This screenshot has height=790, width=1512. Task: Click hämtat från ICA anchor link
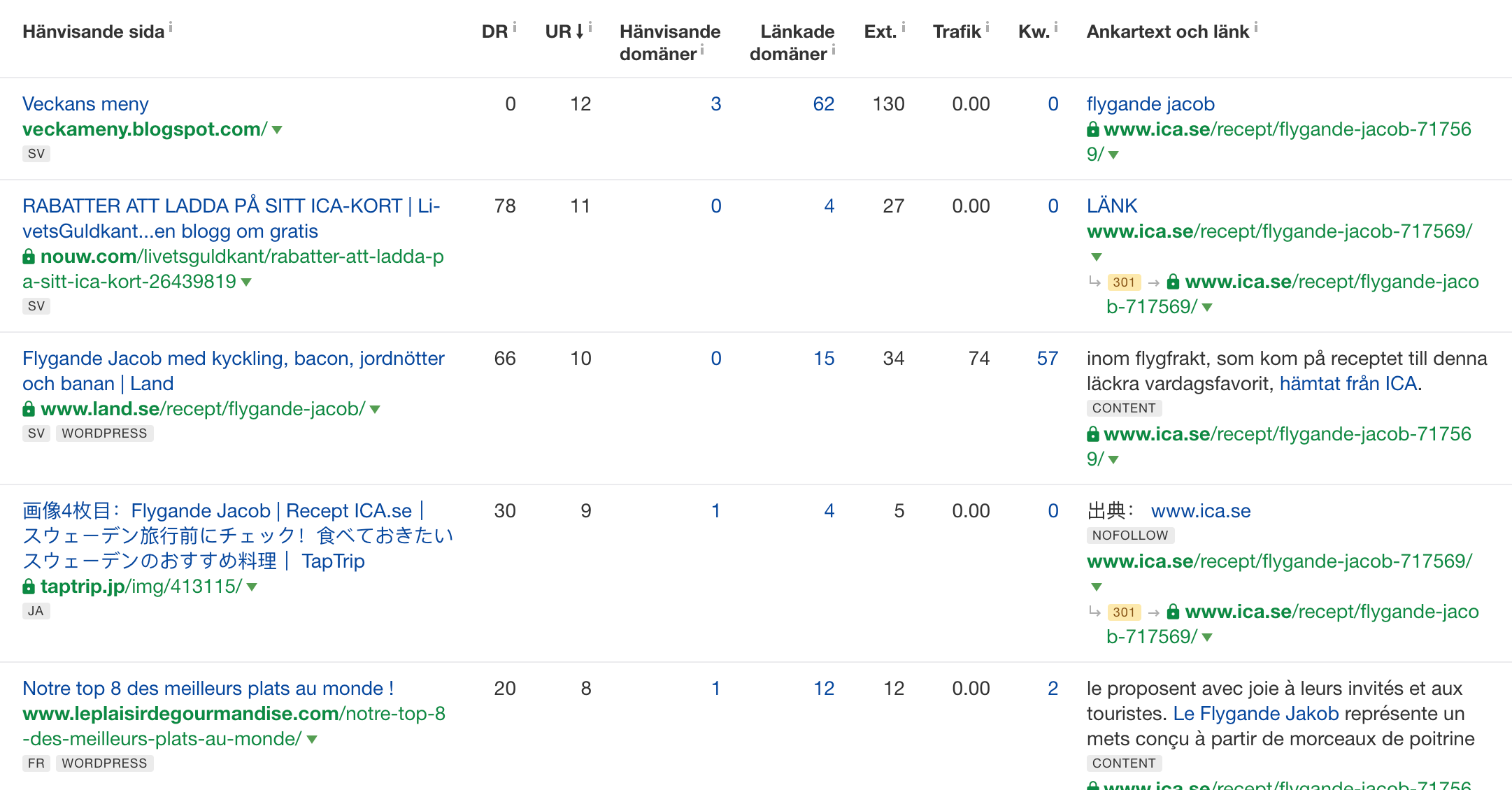coord(1348,383)
